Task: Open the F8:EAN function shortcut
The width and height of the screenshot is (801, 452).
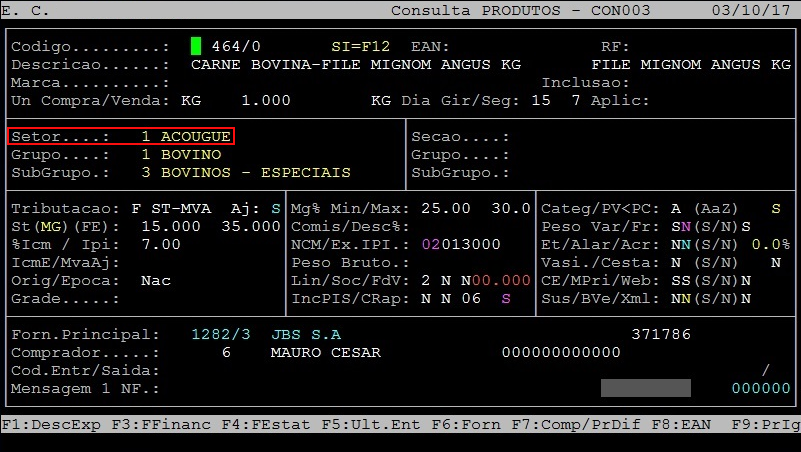Action: [x=681, y=425]
